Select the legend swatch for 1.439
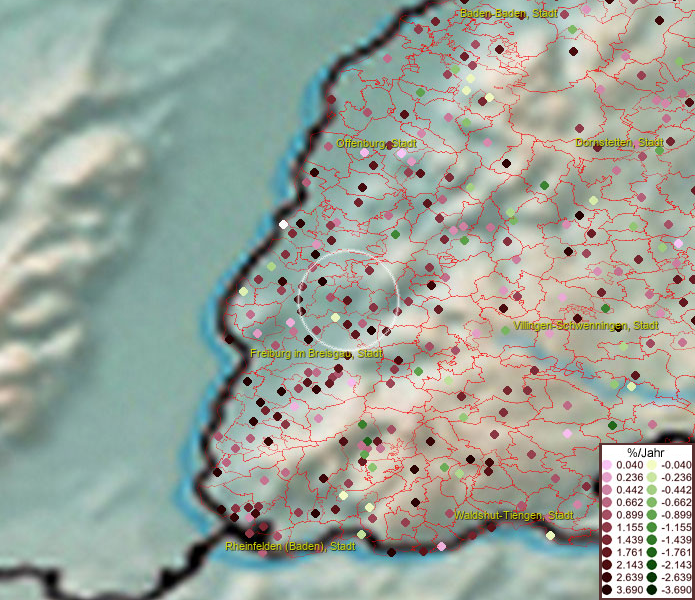This screenshot has width=695, height=600. 607,540
